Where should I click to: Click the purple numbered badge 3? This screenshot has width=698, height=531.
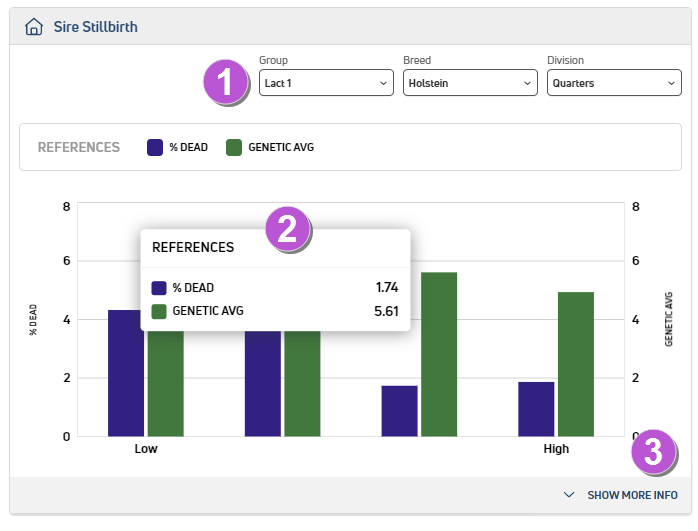653,452
